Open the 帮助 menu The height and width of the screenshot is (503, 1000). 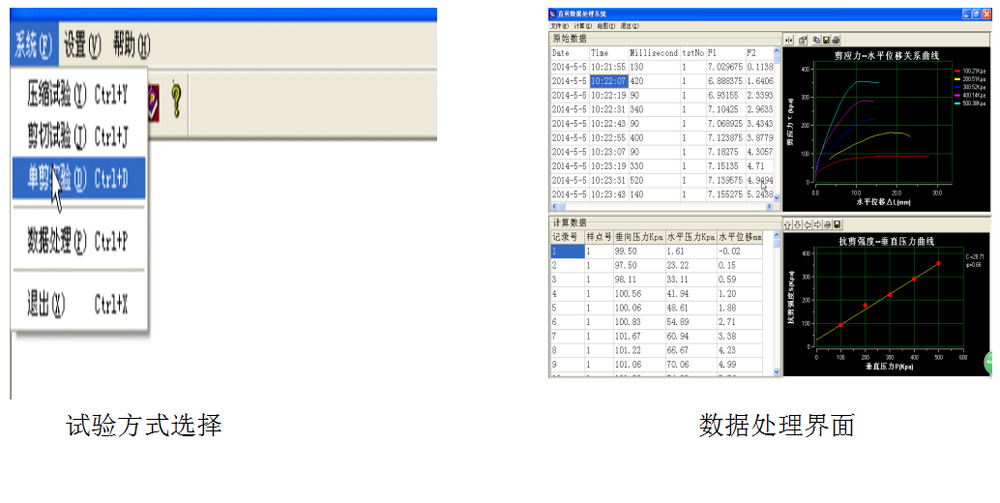tap(131, 45)
